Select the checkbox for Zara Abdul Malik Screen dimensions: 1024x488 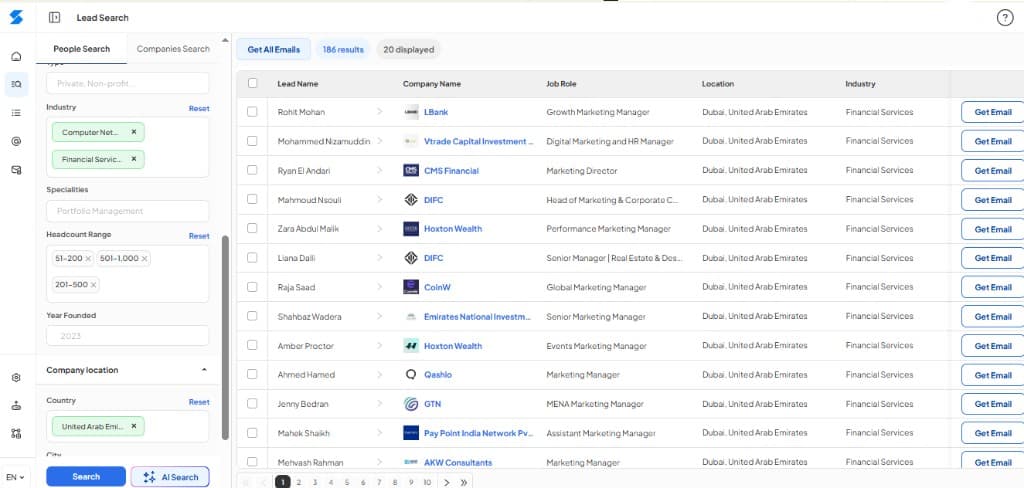point(252,228)
